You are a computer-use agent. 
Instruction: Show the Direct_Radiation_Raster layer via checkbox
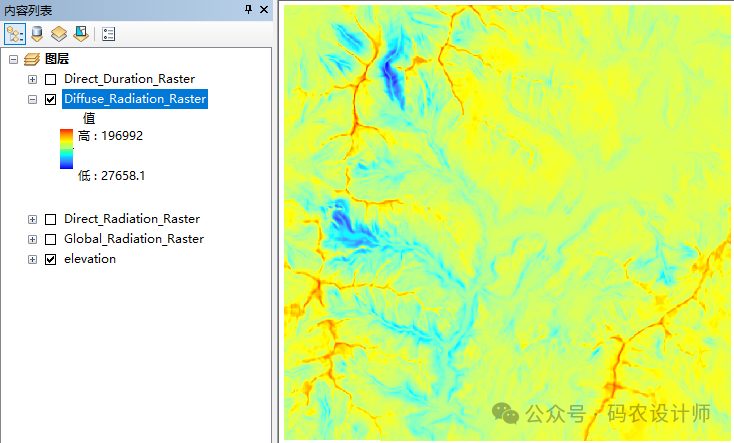(x=51, y=219)
